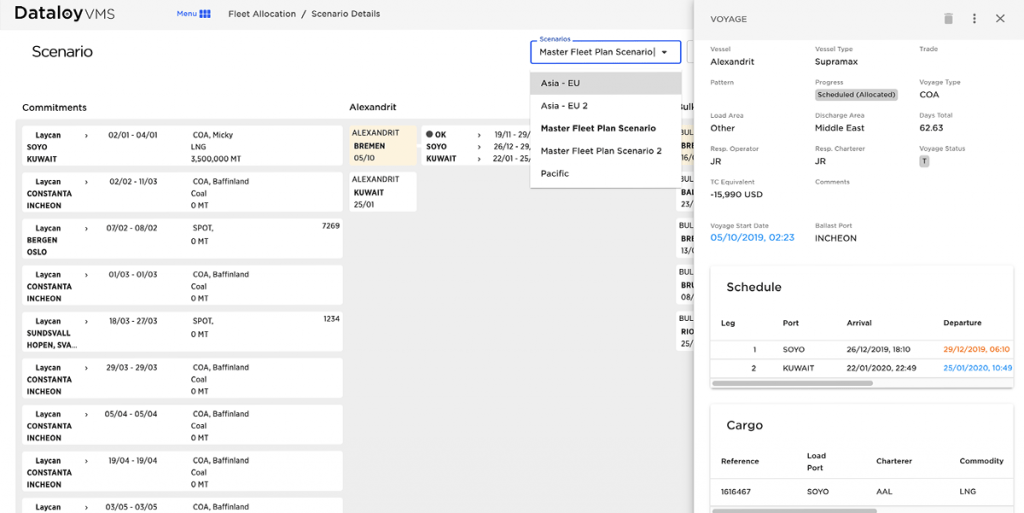Open the voyage more options menu
Viewport: 1024px width, 513px height.
(x=974, y=18)
